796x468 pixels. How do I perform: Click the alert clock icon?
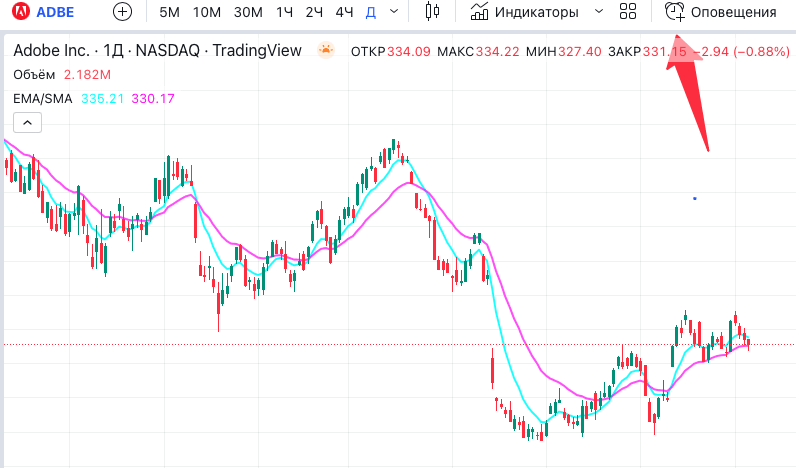pos(676,12)
